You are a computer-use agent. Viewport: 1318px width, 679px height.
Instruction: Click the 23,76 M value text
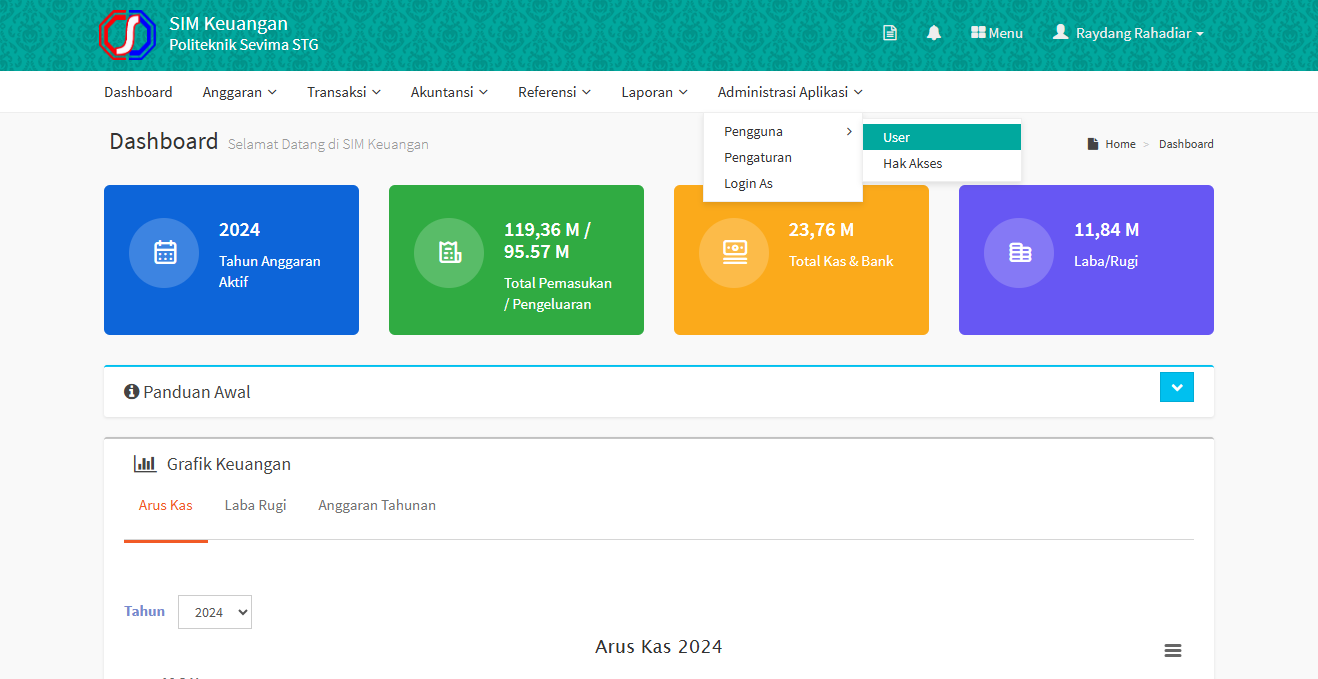(x=821, y=230)
